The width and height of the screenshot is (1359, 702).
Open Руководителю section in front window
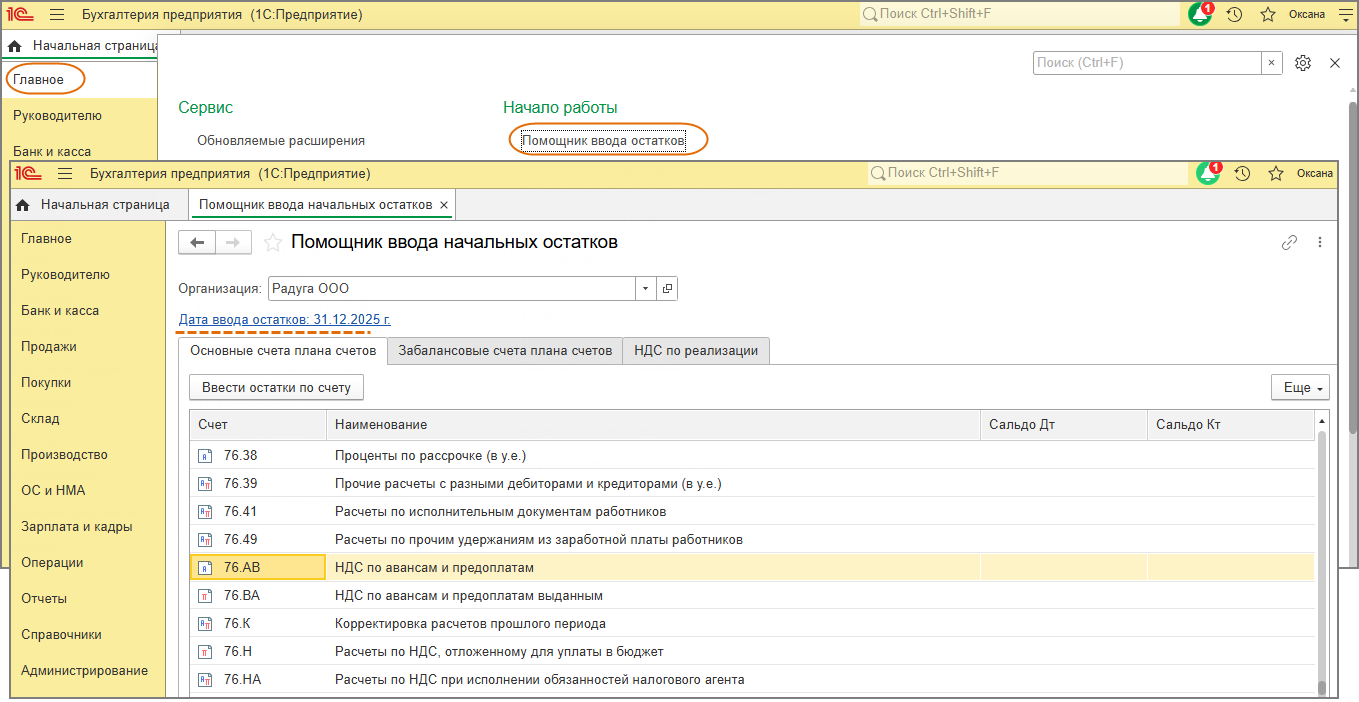click(x=65, y=275)
